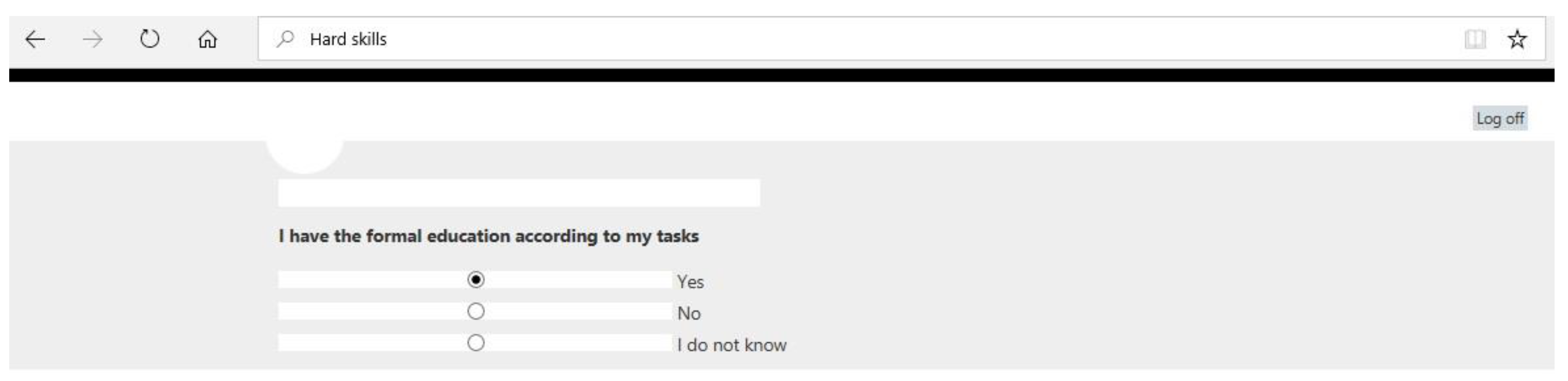The width and height of the screenshot is (1568, 381).
Task: Click the "I have the formal education" question text
Action: [488, 236]
